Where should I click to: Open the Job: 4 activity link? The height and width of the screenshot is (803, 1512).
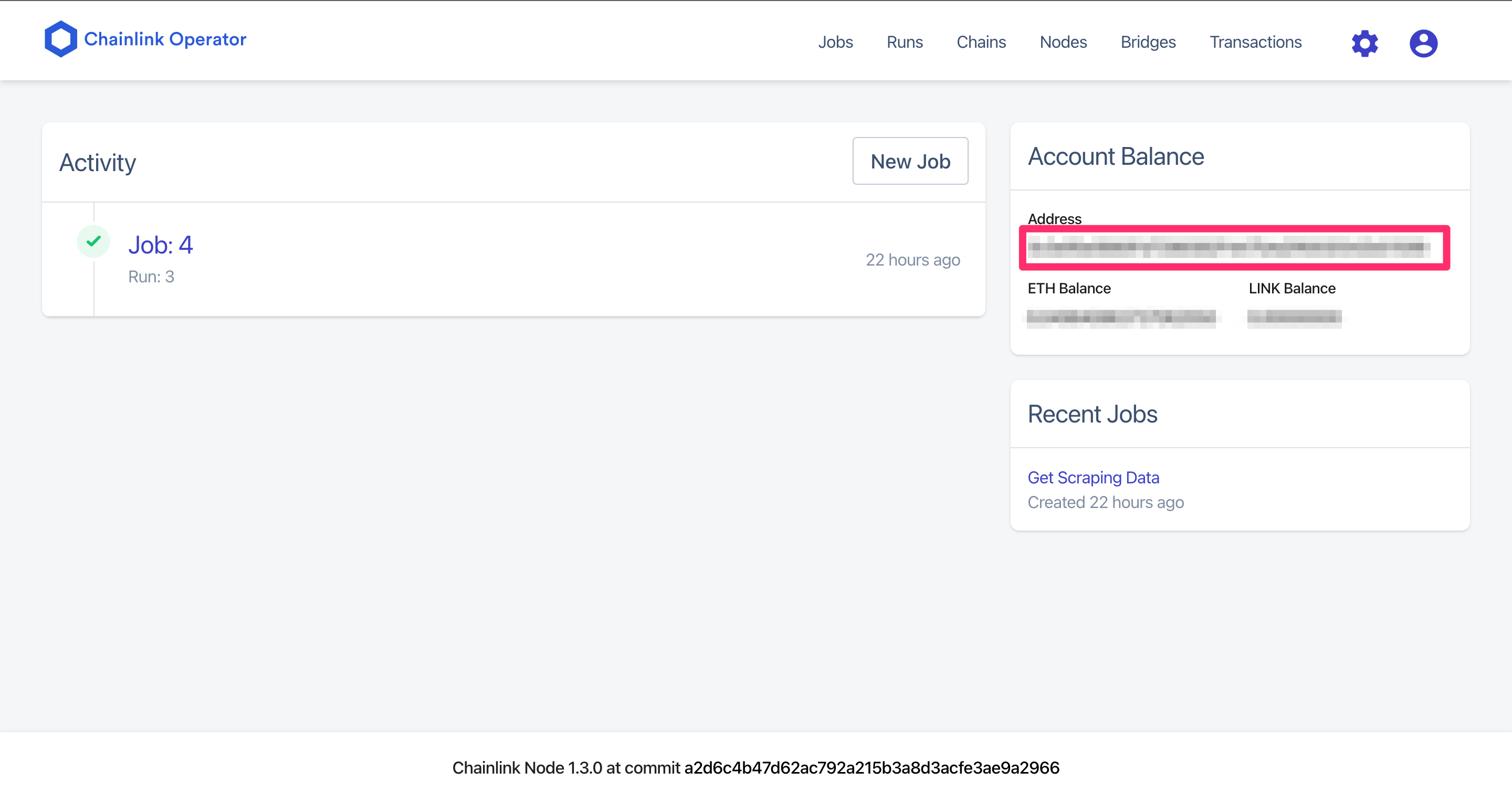160,245
